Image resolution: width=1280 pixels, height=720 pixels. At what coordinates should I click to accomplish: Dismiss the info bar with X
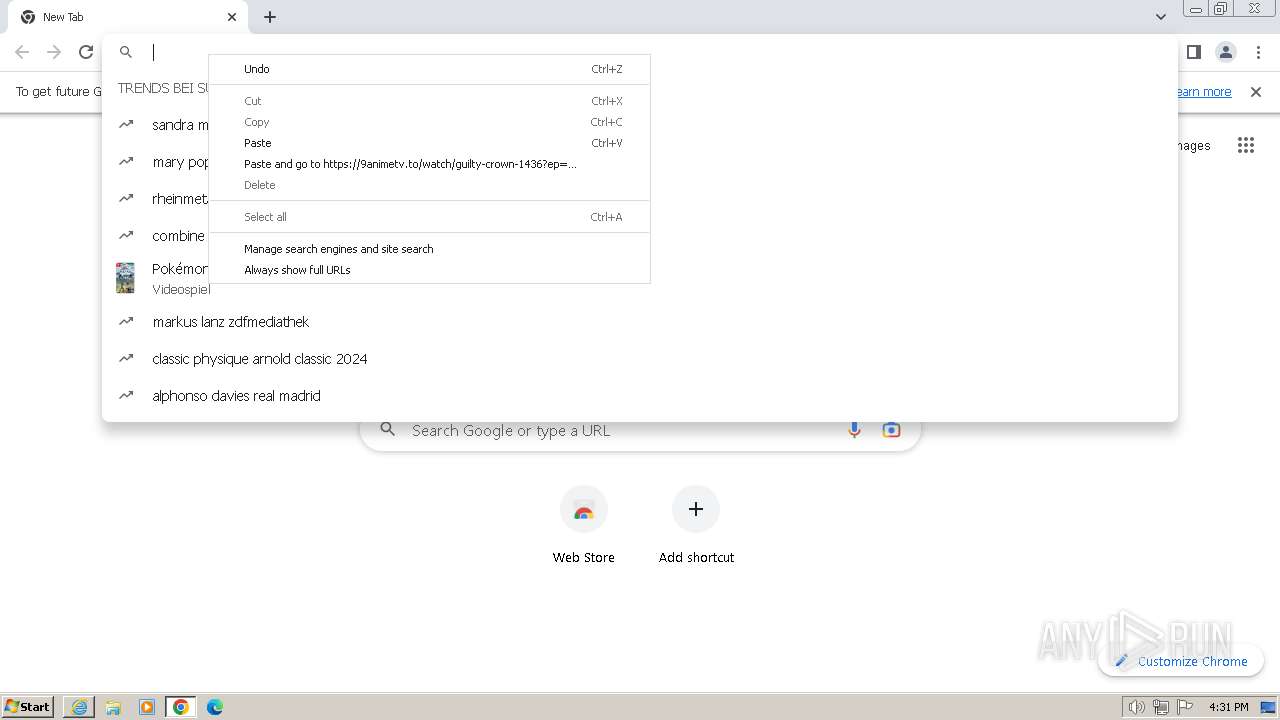pyautogui.click(x=1256, y=92)
